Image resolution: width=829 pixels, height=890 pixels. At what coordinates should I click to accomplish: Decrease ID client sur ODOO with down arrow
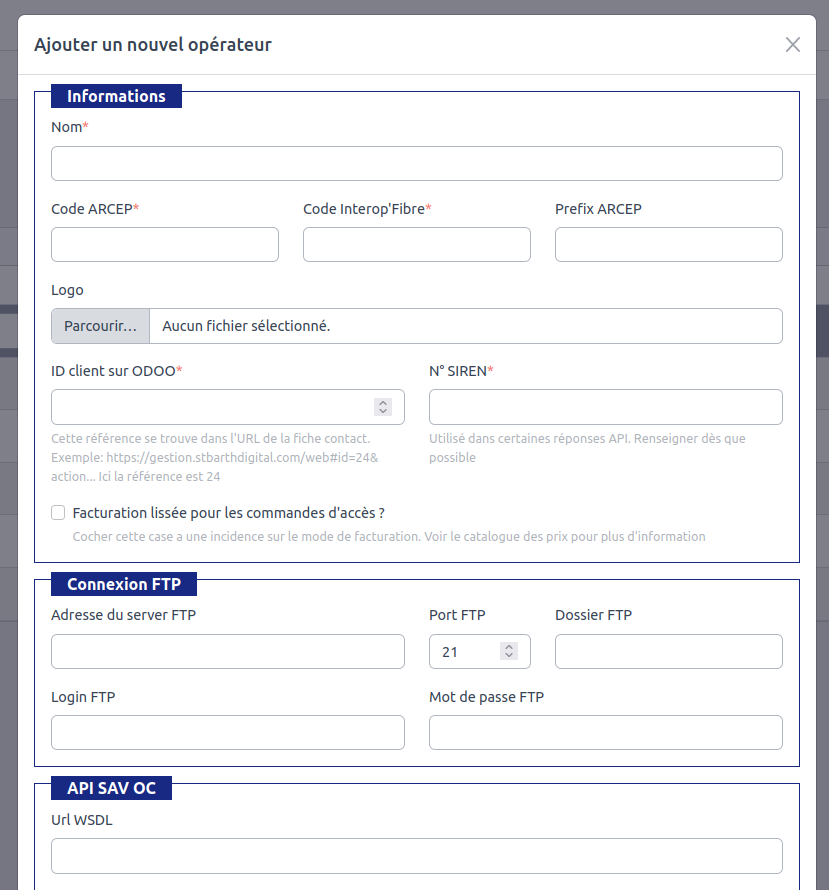tap(383, 411)
